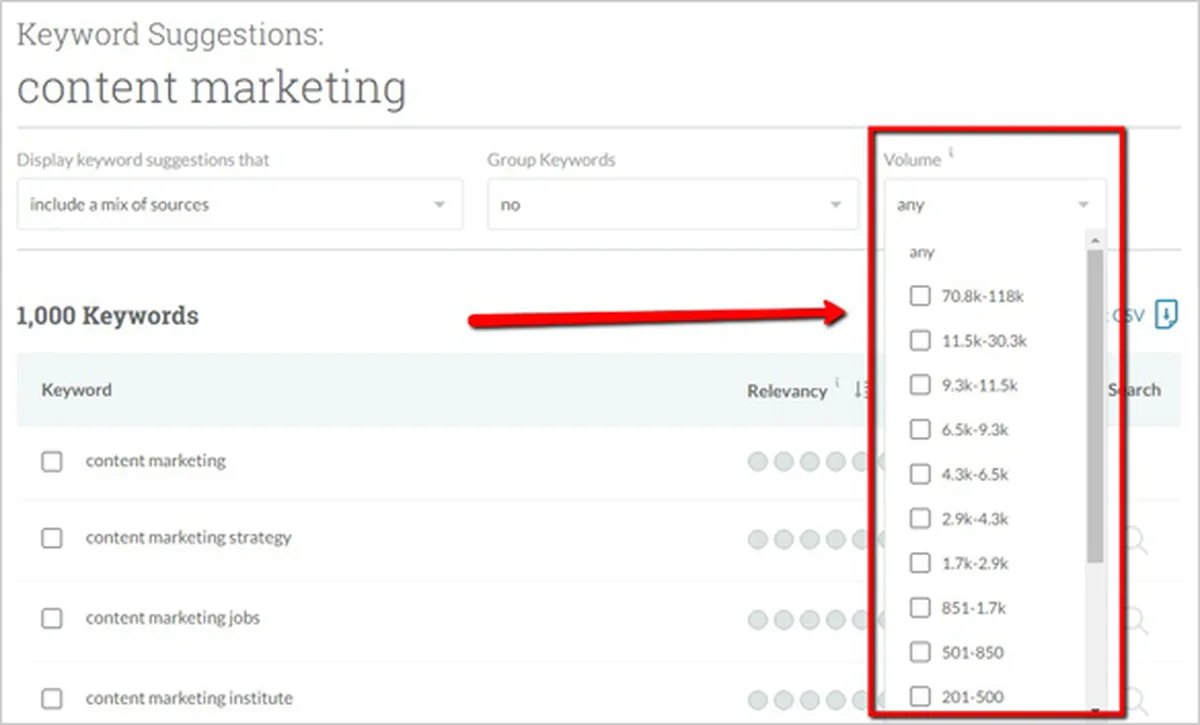Click the 'content marketing jobs' keyword text
1200x725 pixels.
click(x=173, y=618)
